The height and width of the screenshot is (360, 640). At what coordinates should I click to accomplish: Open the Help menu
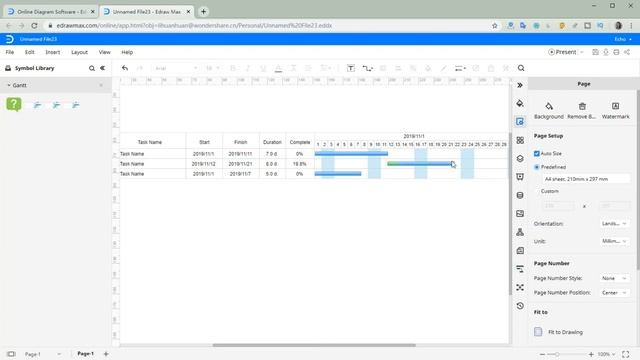[x=127, y=52]
